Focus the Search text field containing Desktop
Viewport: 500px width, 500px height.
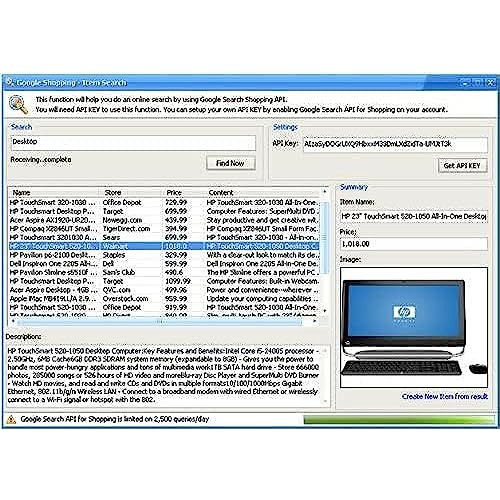click(133, 142)
